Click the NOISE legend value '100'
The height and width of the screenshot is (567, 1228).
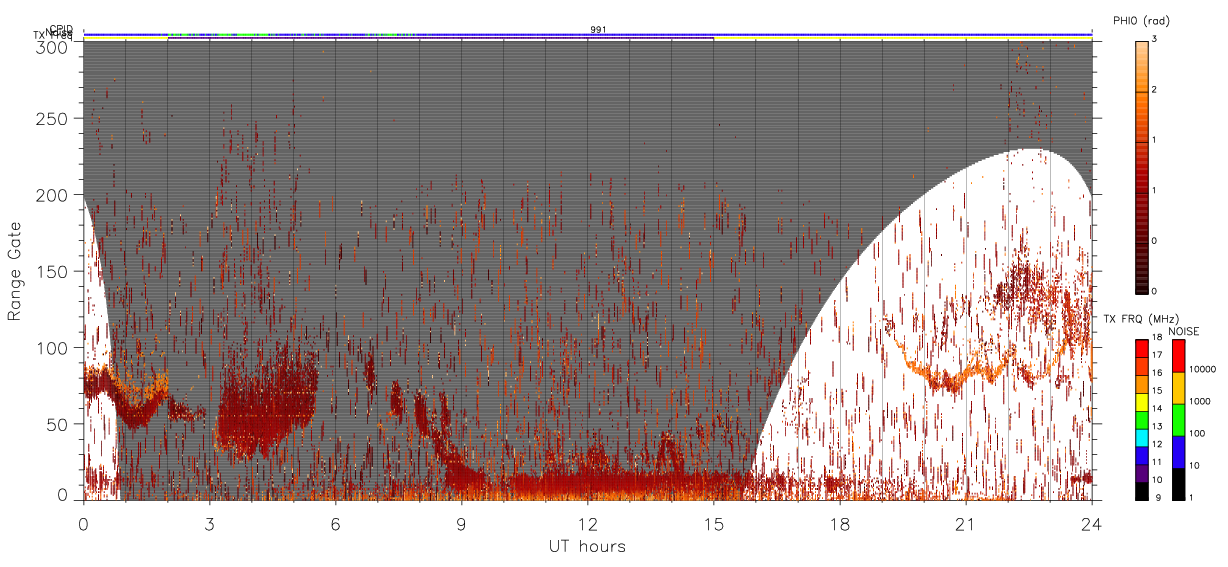tap(1197, 433)
